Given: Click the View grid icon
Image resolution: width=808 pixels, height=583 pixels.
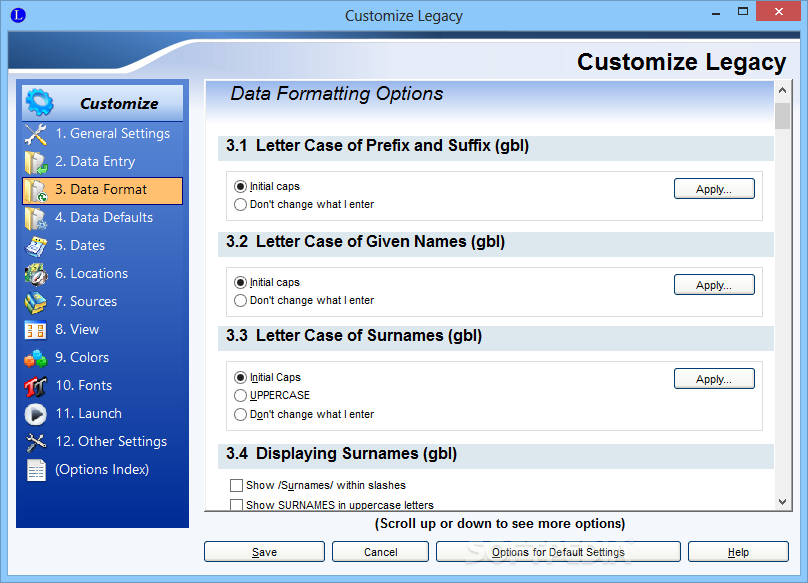Looking at the screenshot, I should tap(36, 330).
